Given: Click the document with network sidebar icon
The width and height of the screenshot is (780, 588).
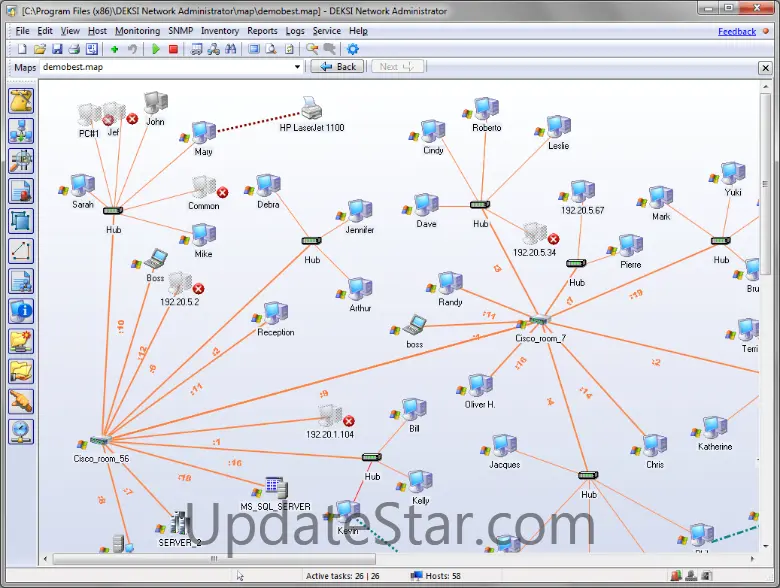Looking at the screenshot, I should coord(21,281).
